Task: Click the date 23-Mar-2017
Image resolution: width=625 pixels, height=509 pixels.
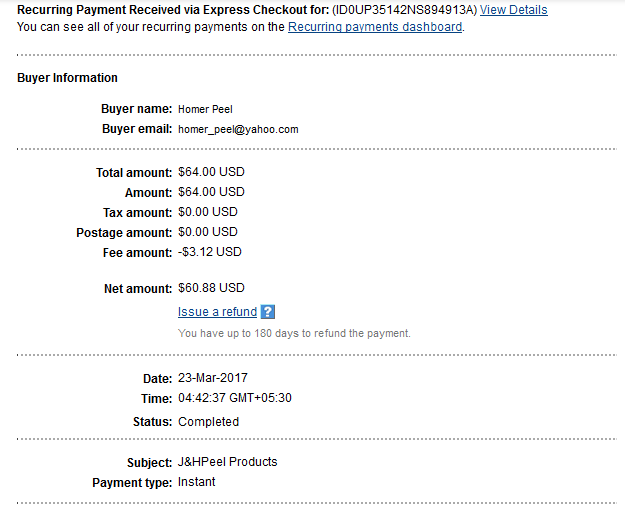Action: [213, 378]
